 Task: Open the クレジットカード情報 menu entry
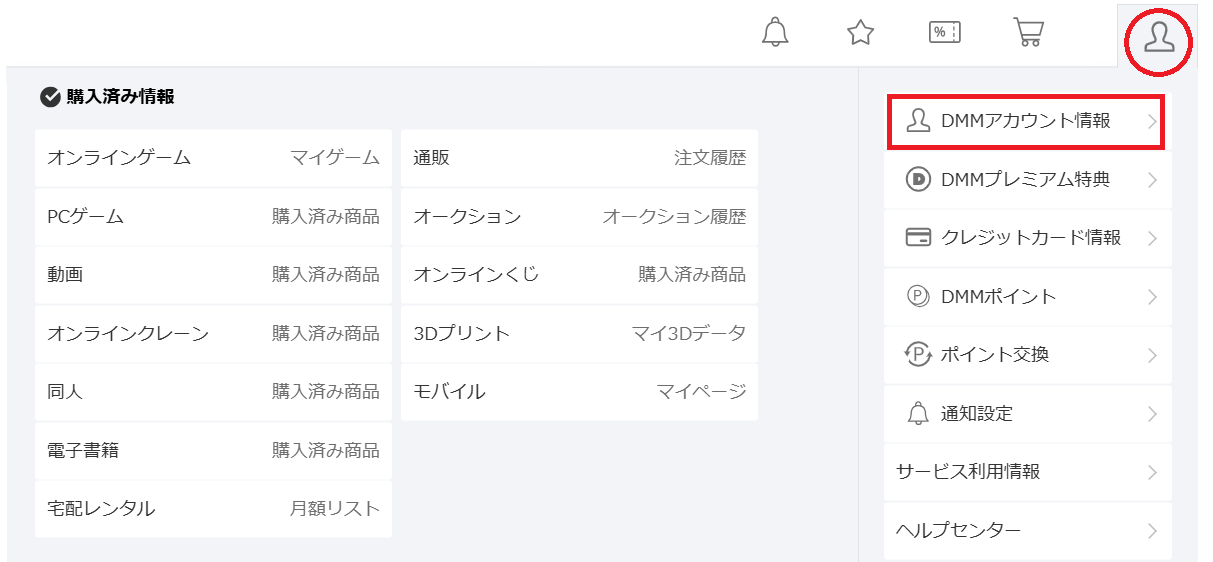pyautogui.click(x=1027, y=238)
